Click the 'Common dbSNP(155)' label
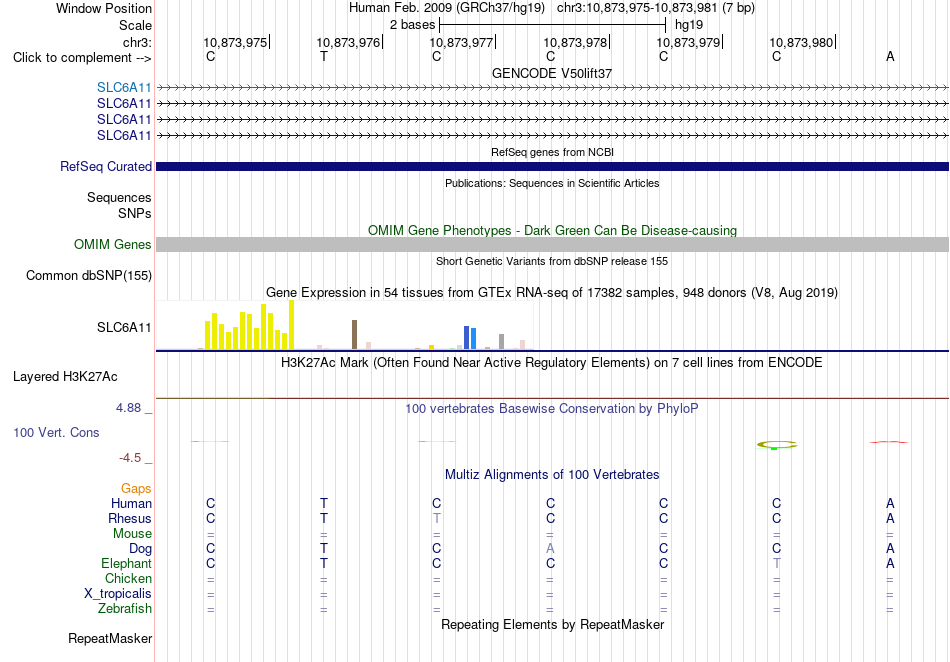 pyautogui.click(x=88, y=276)
